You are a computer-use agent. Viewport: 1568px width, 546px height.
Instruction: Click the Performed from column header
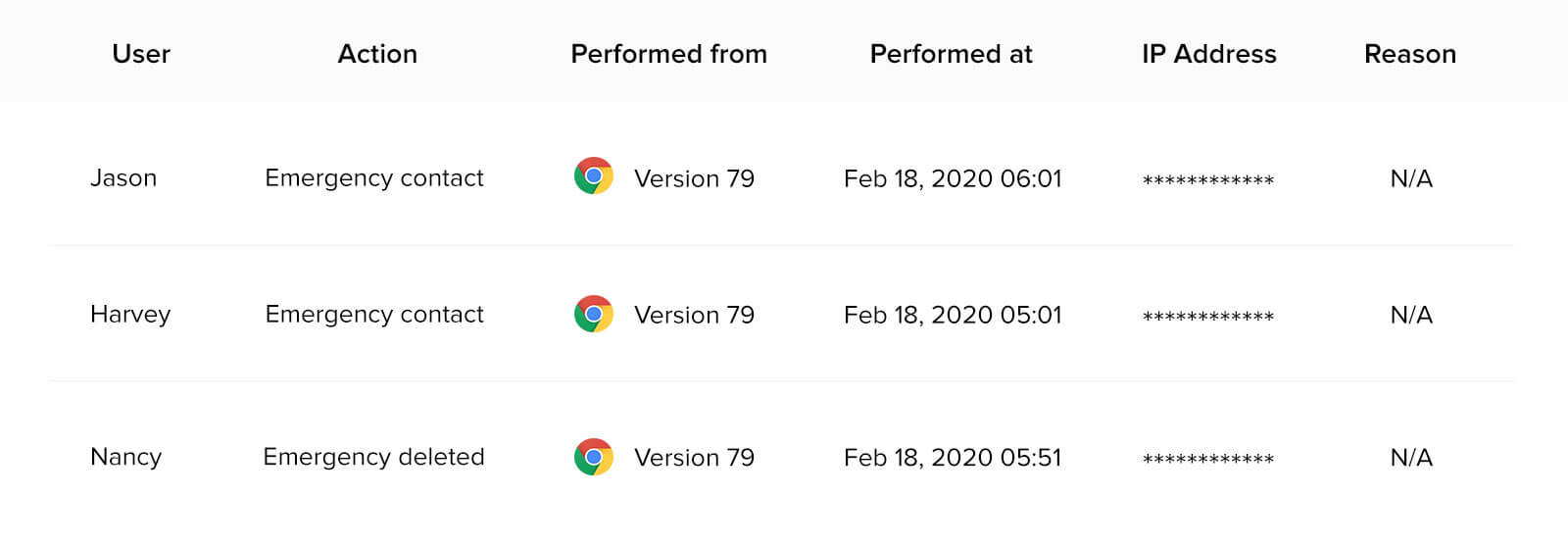(x=668, y=54)
